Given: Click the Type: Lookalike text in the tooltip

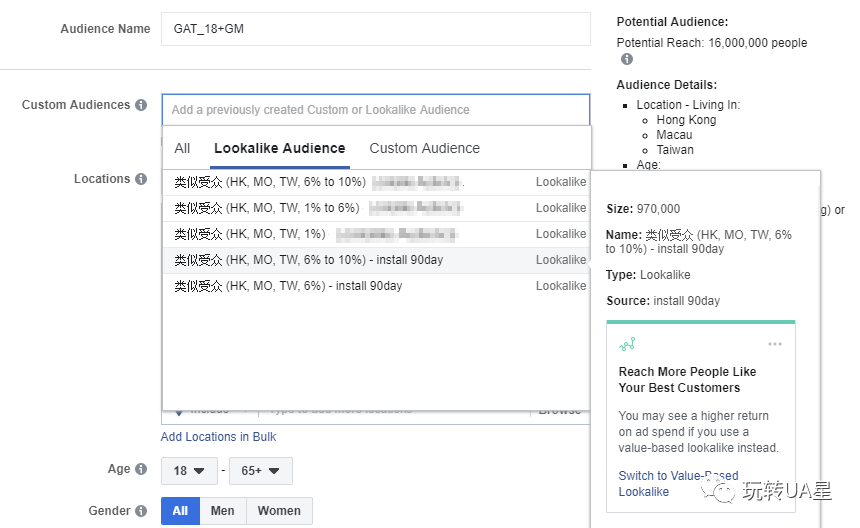Looking at the screenshot, I should (x=648, y=275).
